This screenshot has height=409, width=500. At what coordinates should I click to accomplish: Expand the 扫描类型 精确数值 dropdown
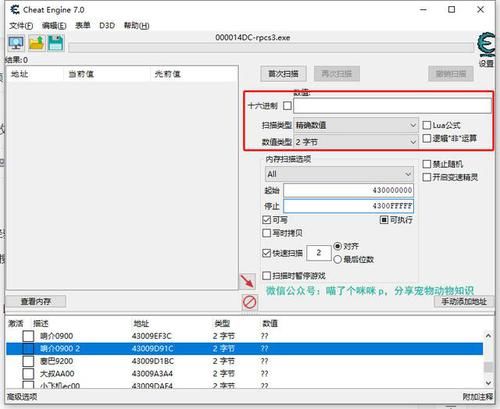pos(356,125)
